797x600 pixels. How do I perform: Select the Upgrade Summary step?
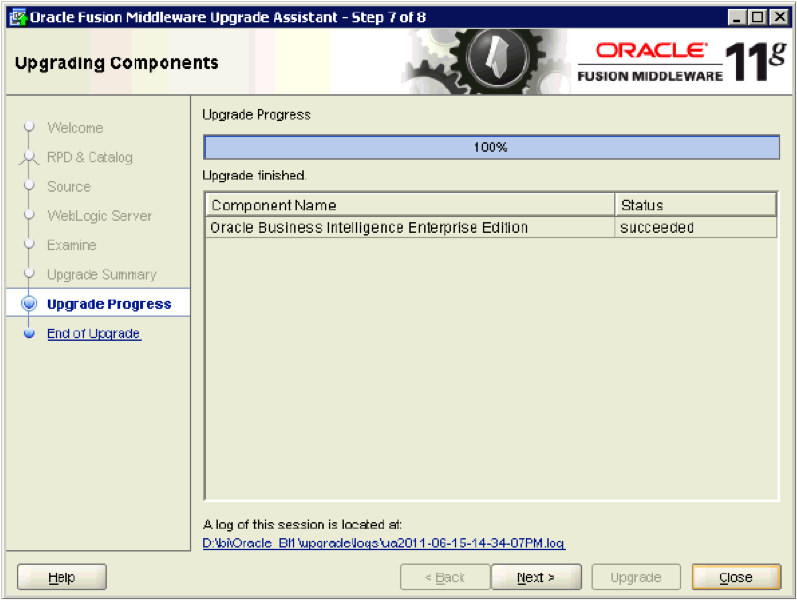pos(102,275)
